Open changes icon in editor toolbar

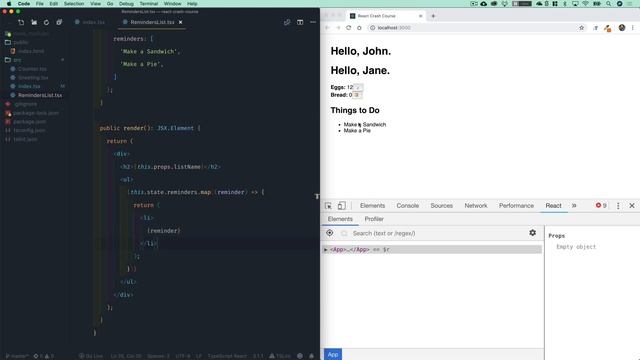coord(287,22)
